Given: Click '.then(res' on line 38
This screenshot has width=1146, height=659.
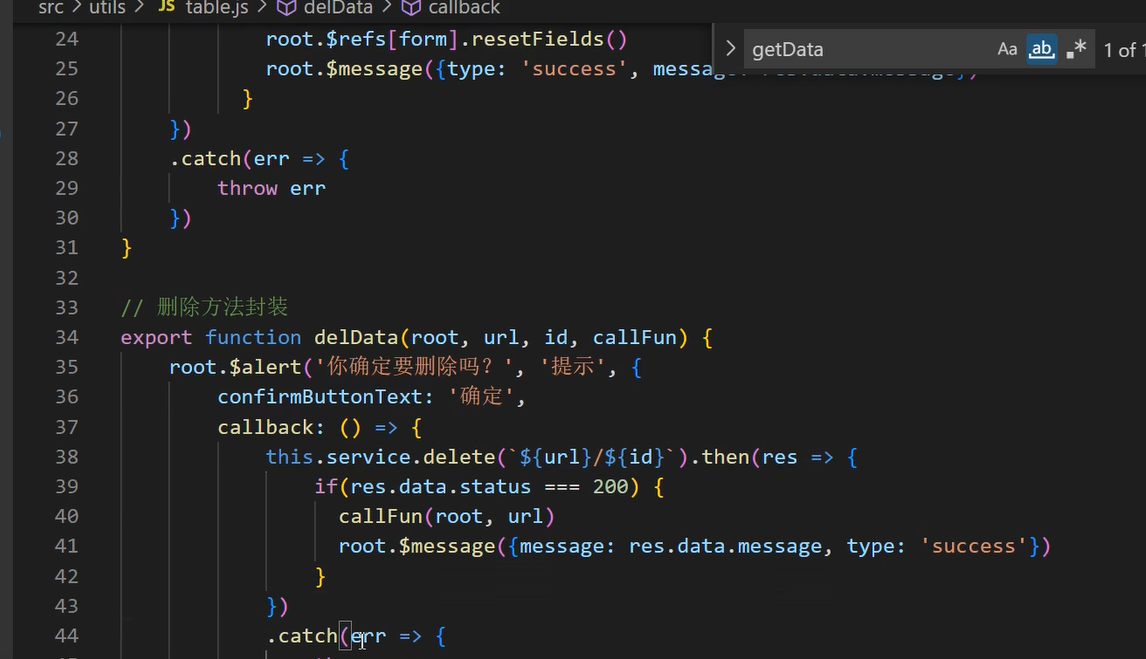Looking at the screenshot, I should 743,457.
